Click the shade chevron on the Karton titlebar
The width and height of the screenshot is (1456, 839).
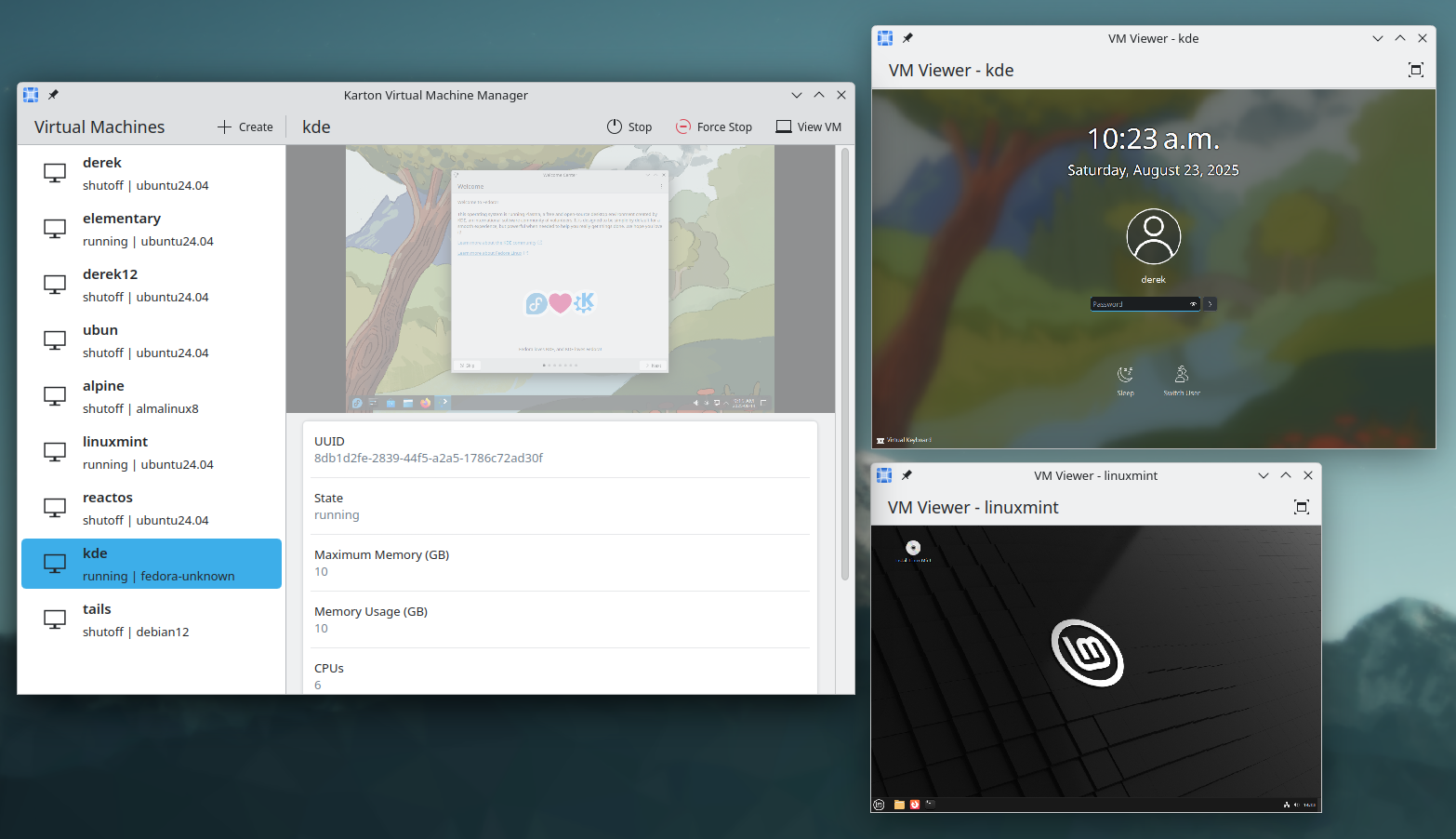coord(797,94)
